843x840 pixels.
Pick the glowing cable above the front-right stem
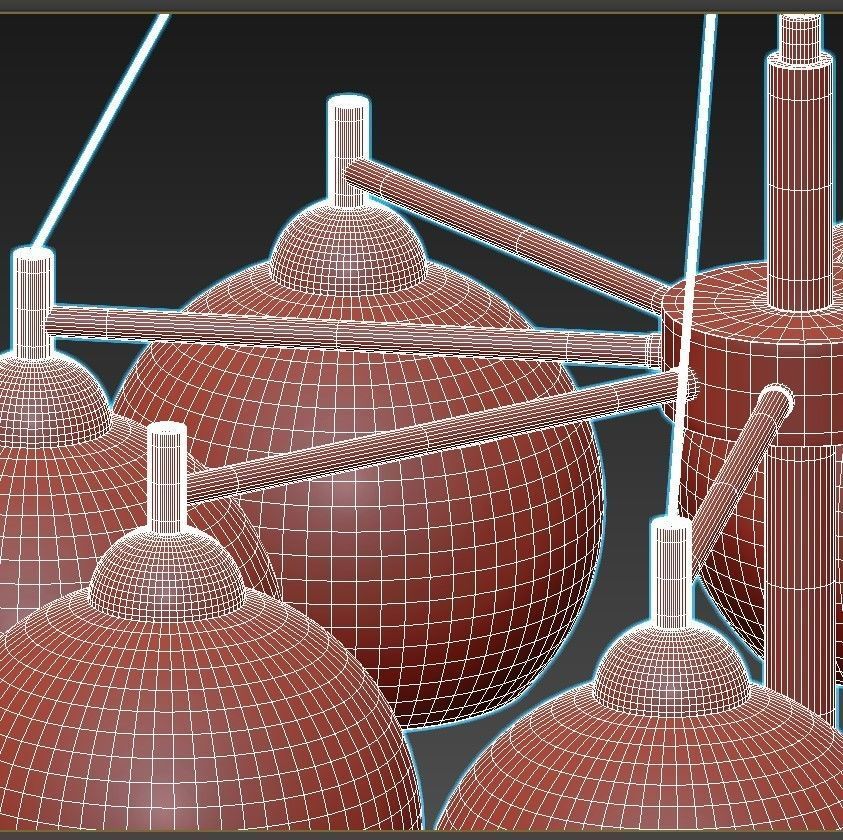point(692,264)
